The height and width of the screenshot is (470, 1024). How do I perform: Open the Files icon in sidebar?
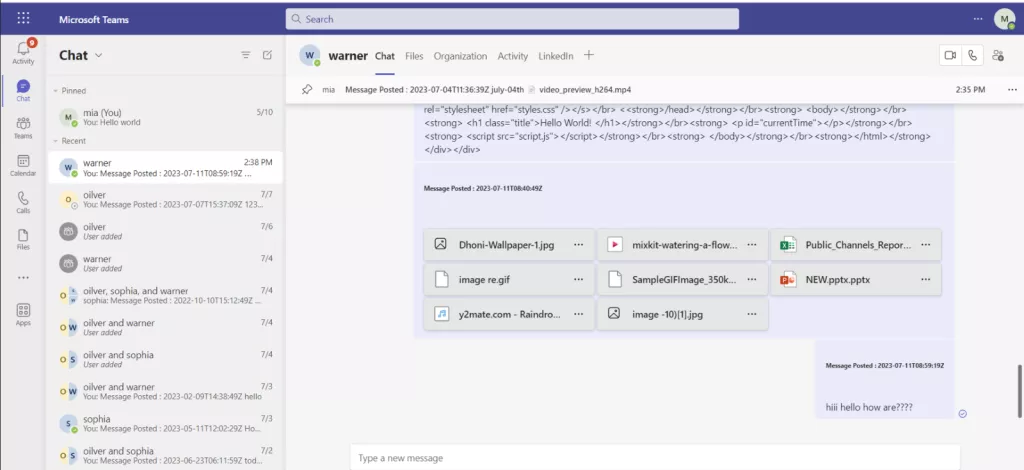pyautogui.click(x=23, y=240)
